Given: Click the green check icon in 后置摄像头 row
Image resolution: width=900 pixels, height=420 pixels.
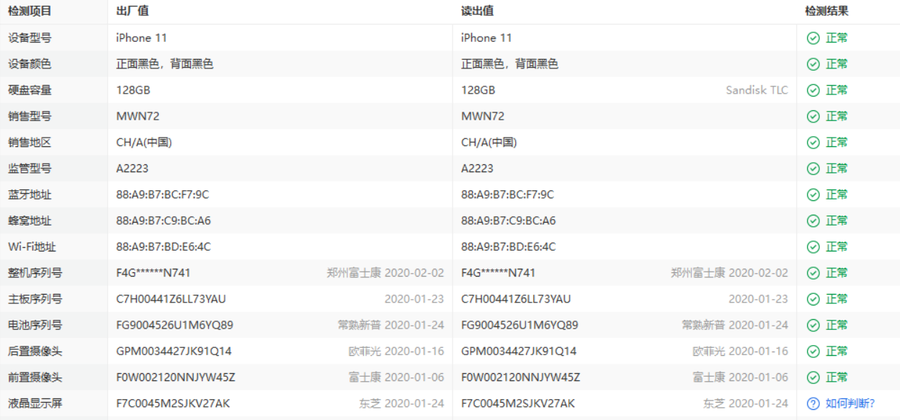Looking at the screenshot, I should (x=813, y=351).
